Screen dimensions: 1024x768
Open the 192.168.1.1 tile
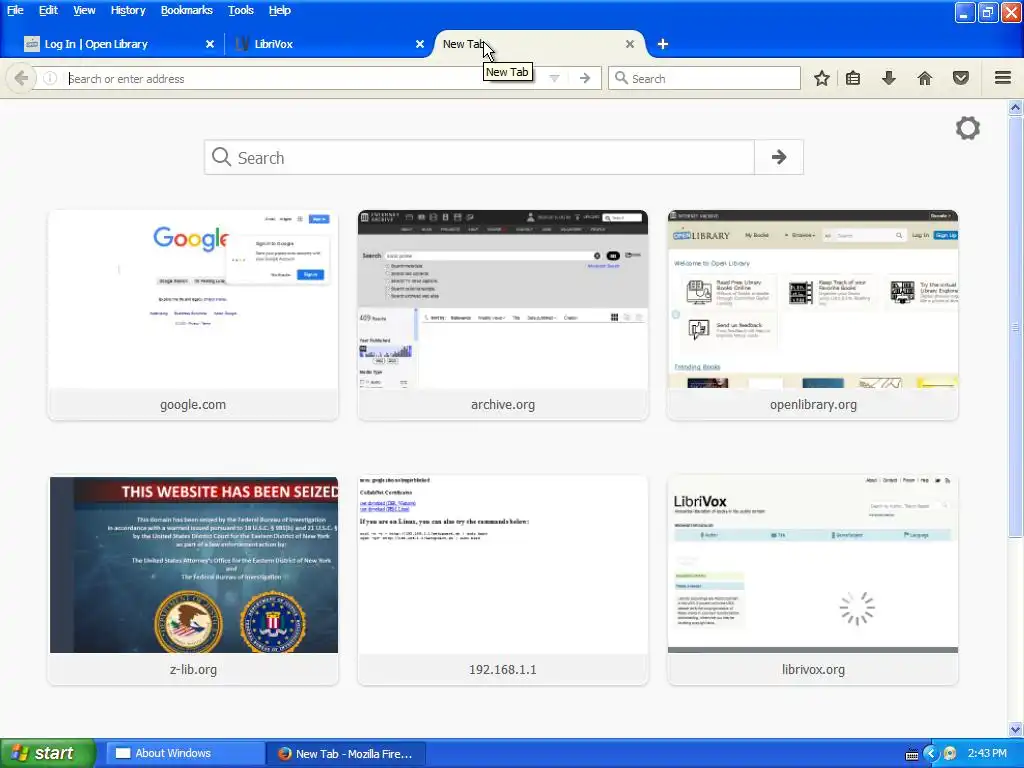click(503, 580)
